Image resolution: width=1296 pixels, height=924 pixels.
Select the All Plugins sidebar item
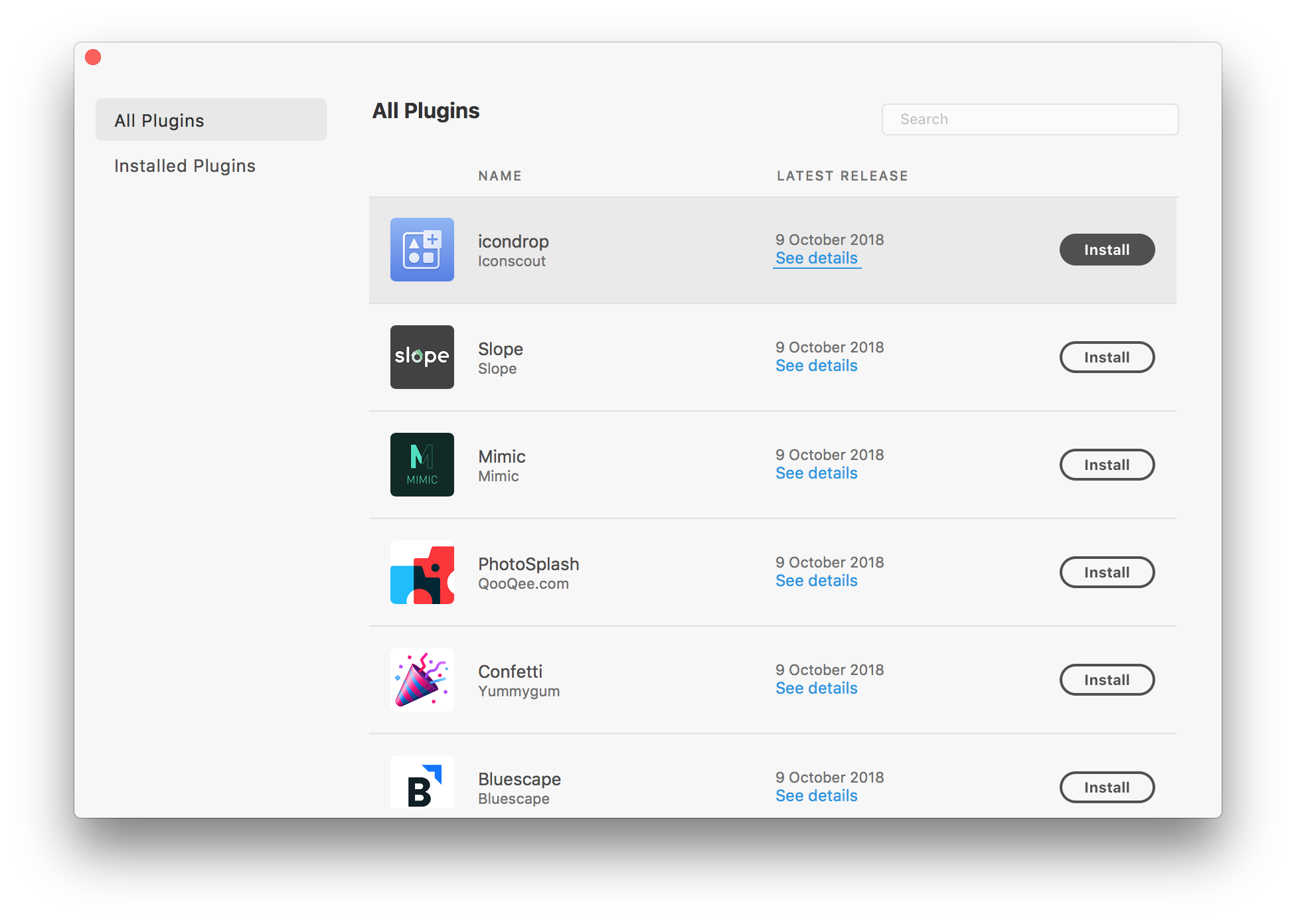click(x=211, y=119)
